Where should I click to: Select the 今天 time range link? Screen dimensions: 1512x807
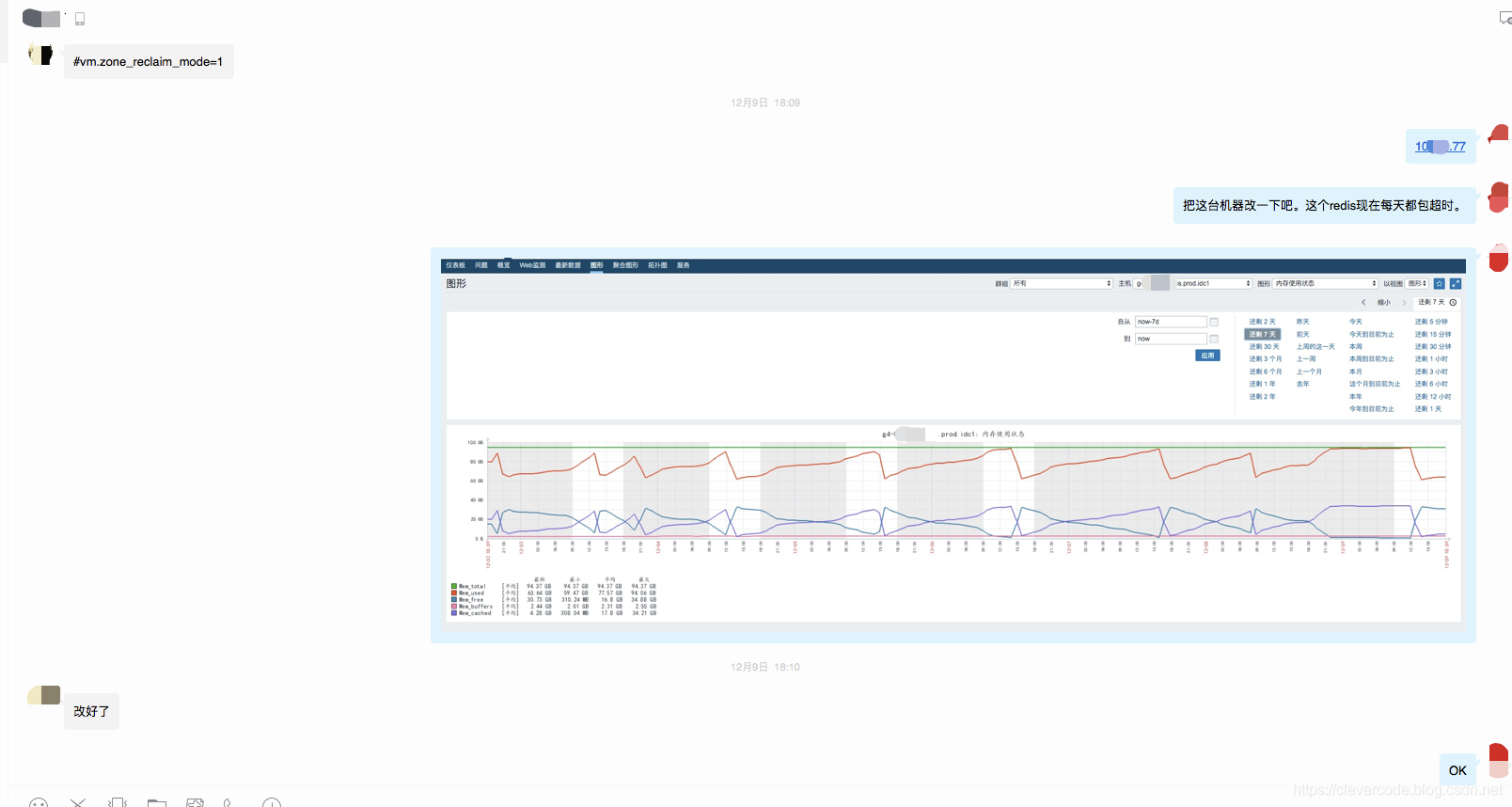pyautogui.click(x=1356, y=322)
